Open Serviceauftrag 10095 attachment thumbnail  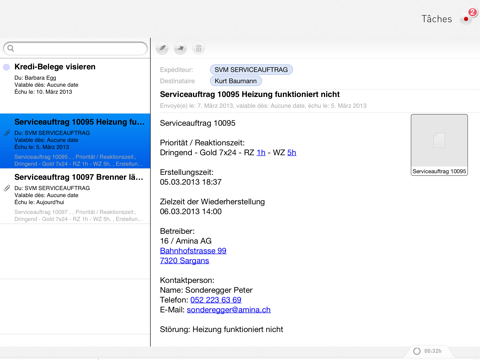[439, 145]
